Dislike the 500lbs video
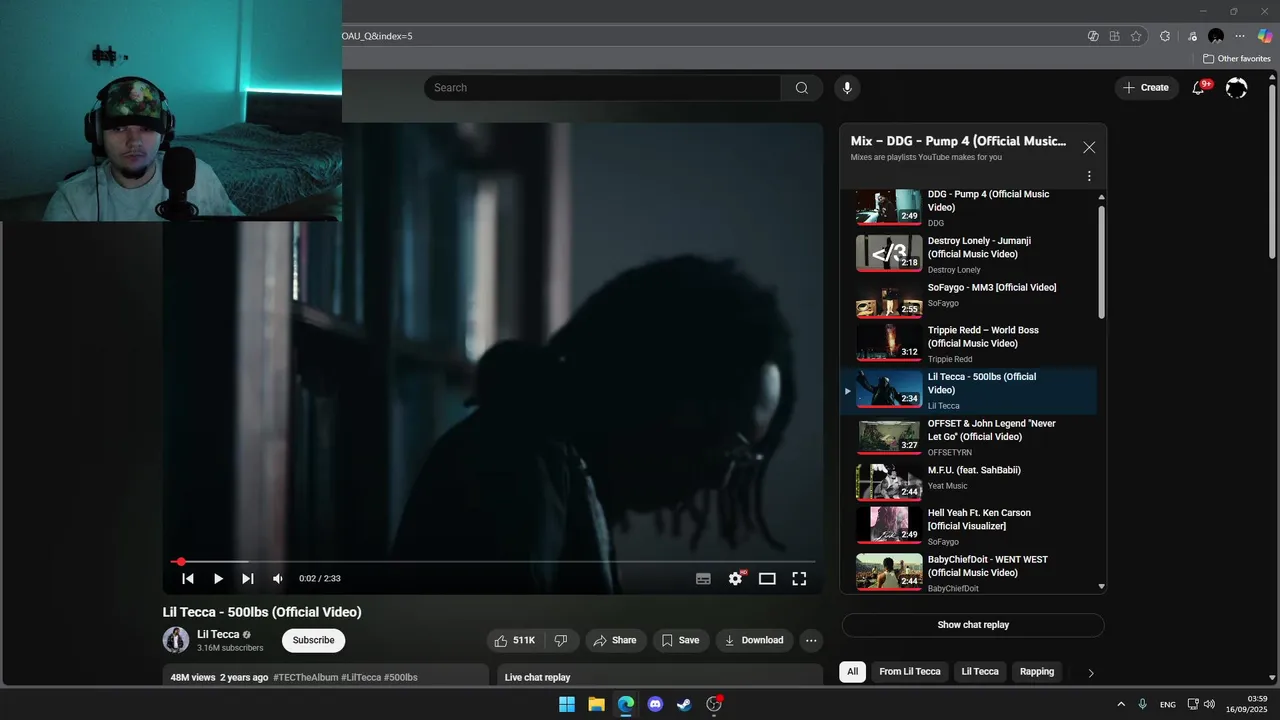The height and width of the screenshot is (720, 1280). [561, 640]
